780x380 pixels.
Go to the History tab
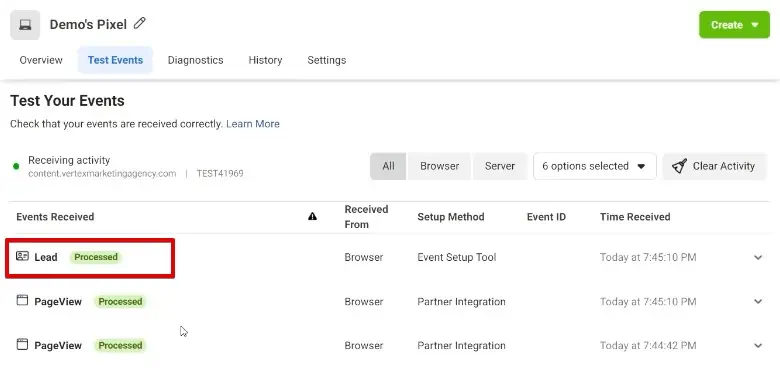point(265,60)
